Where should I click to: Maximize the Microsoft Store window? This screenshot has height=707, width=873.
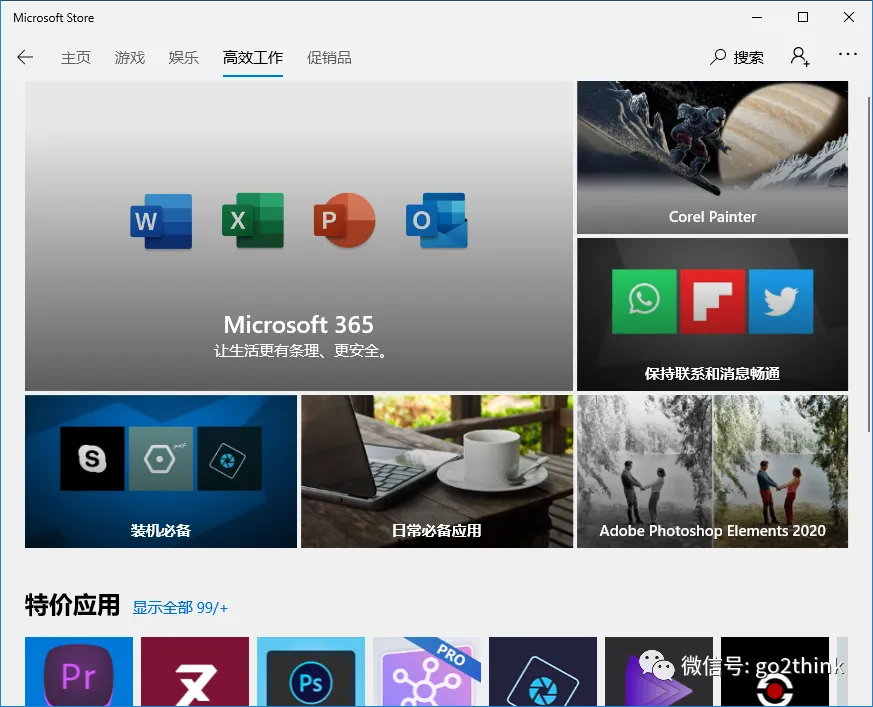point(803,17)
